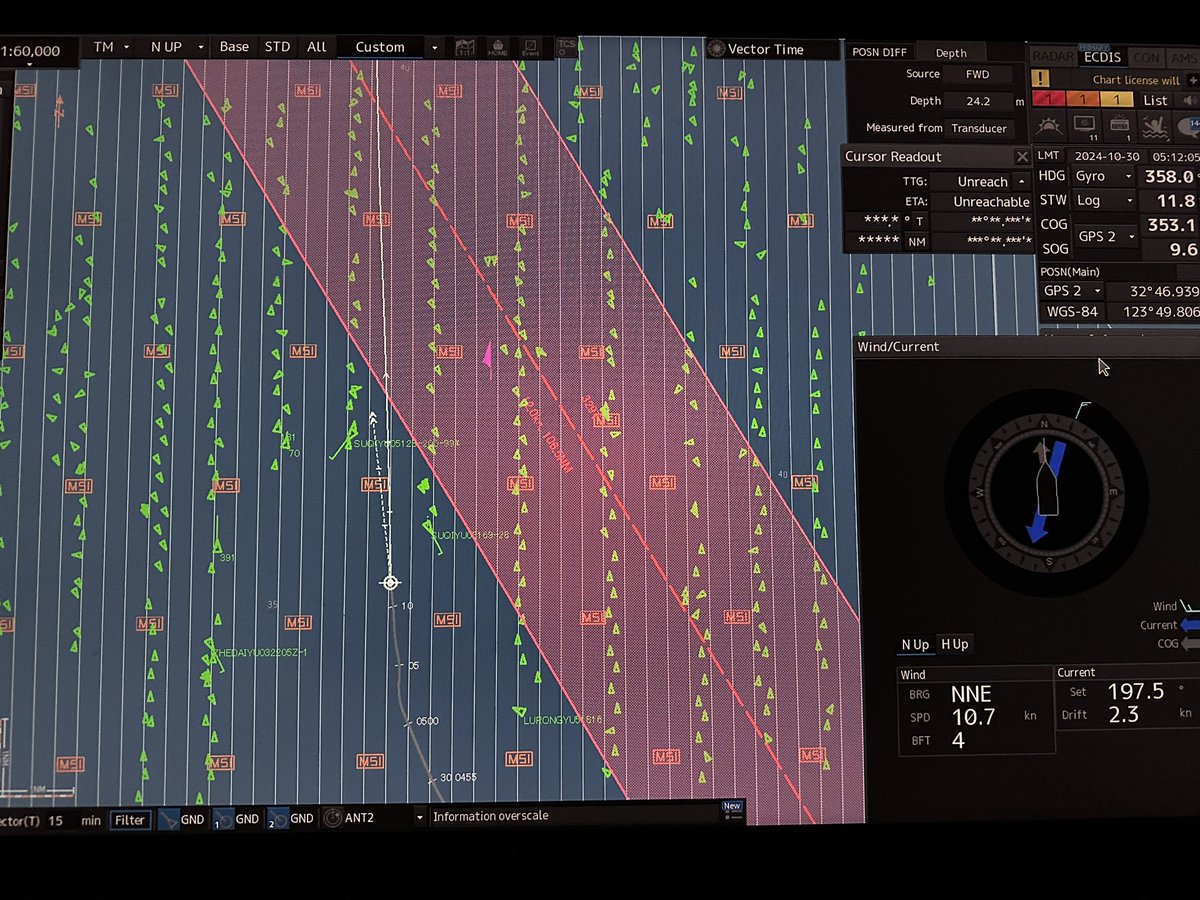Click the man overboard icon
The width and height of the screenshot is (1200, 900).
1156,125
